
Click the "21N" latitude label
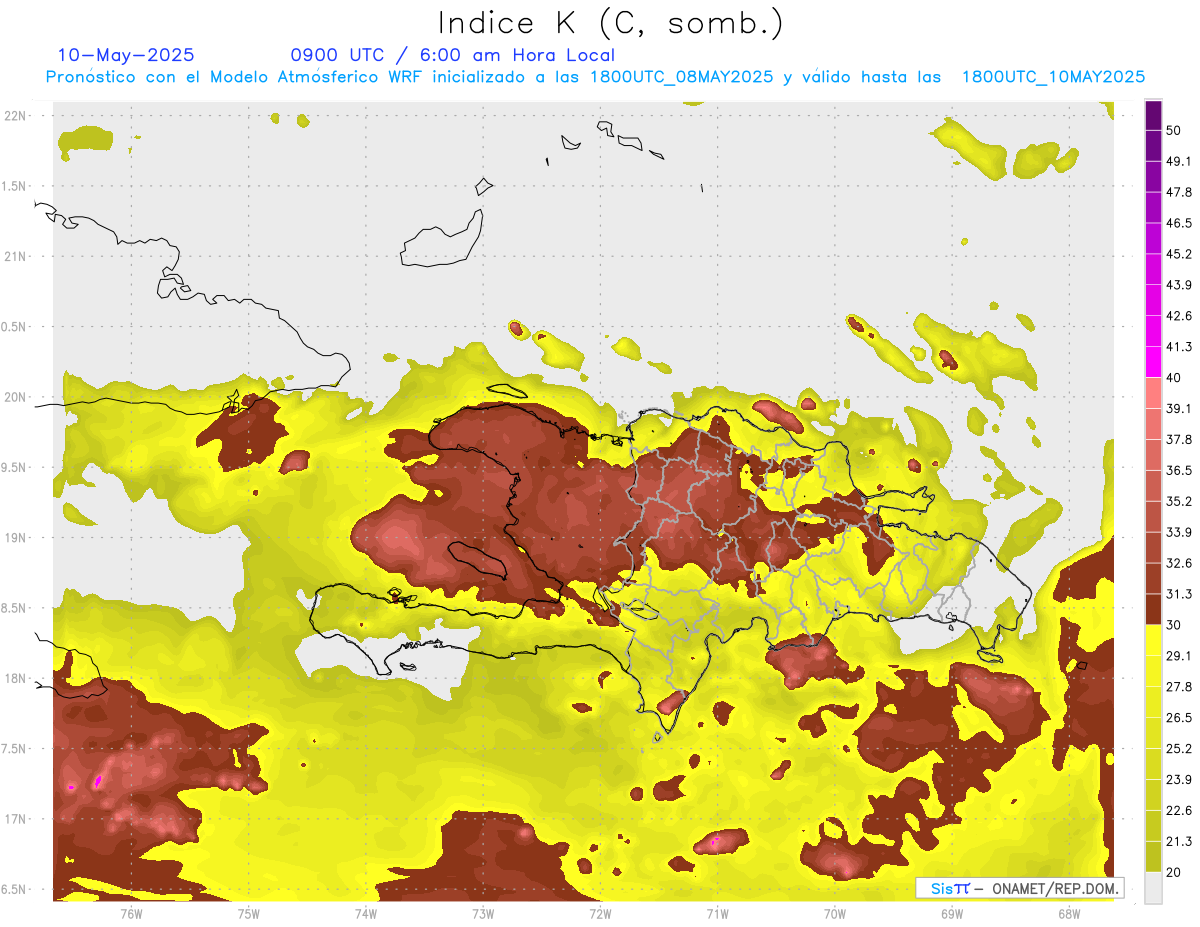click(x=15, y=256)
